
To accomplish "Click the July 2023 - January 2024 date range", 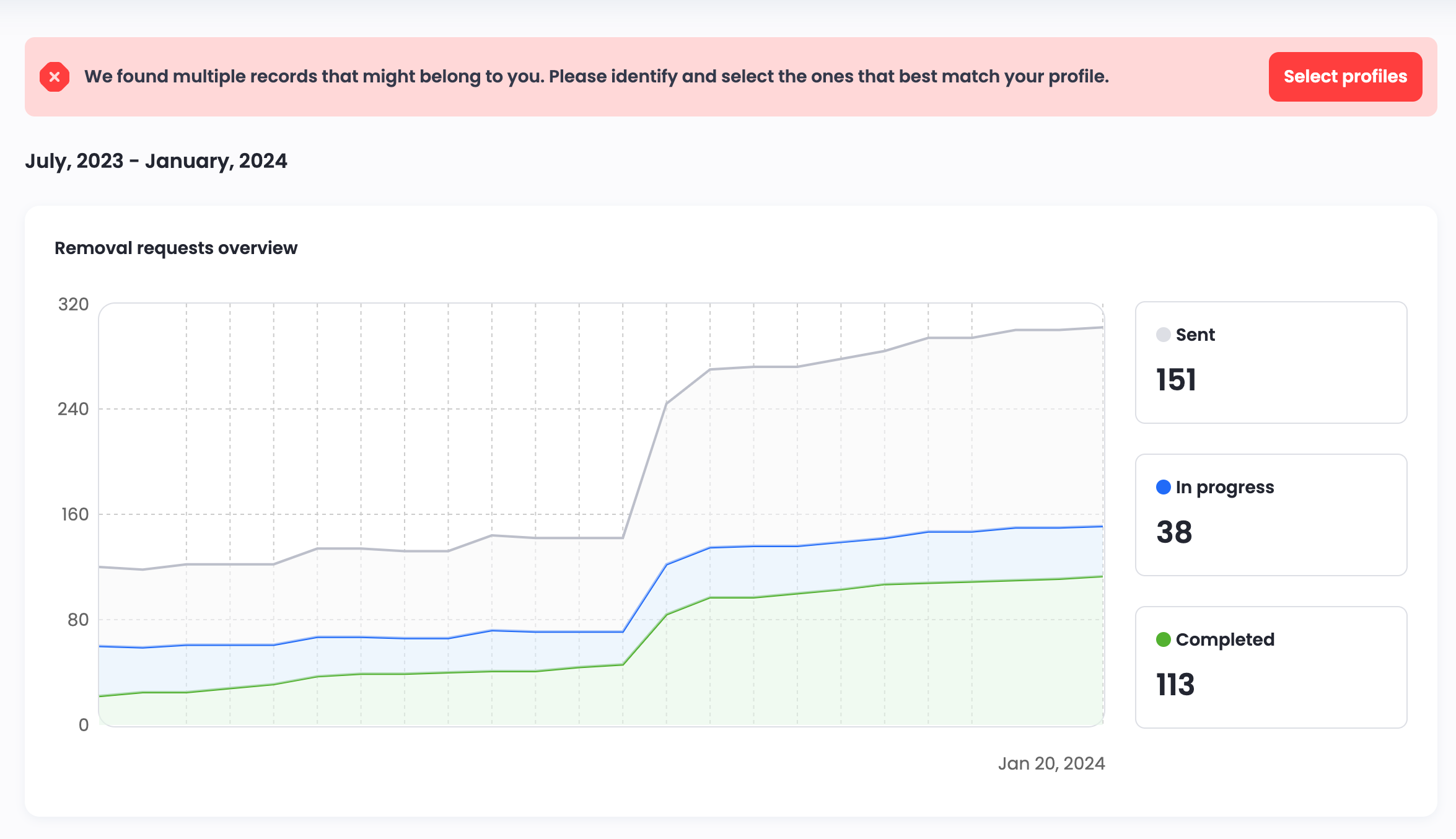I will 156,161.
